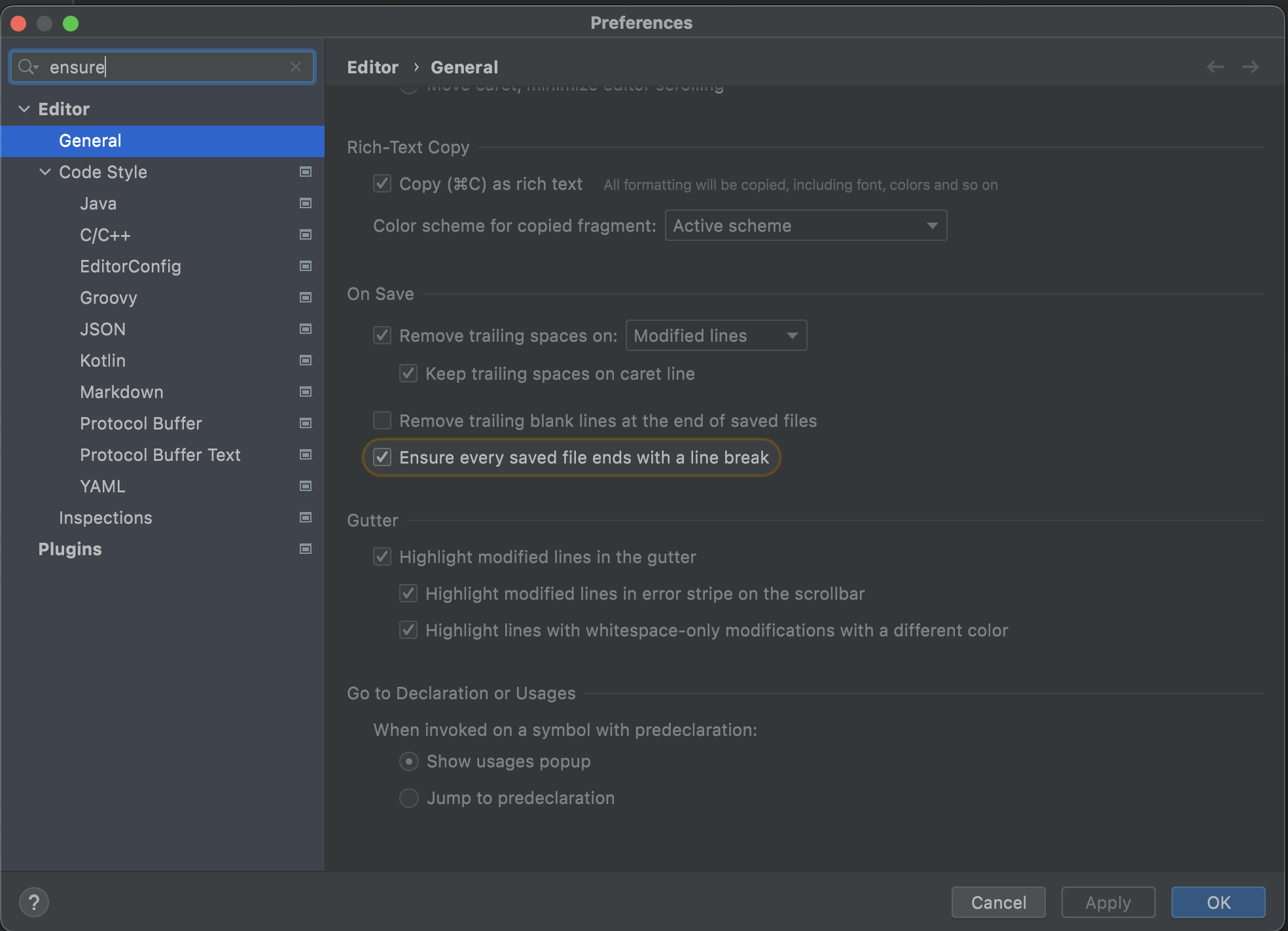
Task: Uncheck Ensure every saved file ends with line break
Action: pyautogui.click(x=382, y=457)
